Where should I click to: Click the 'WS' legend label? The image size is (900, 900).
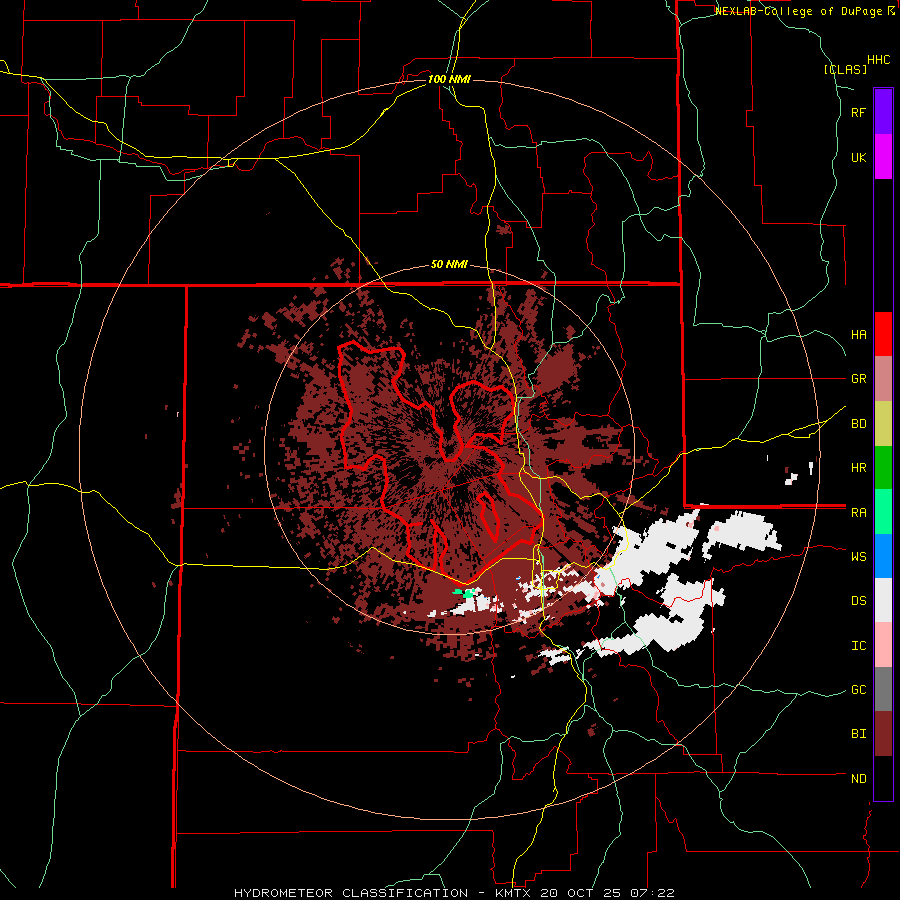(858, 557)
